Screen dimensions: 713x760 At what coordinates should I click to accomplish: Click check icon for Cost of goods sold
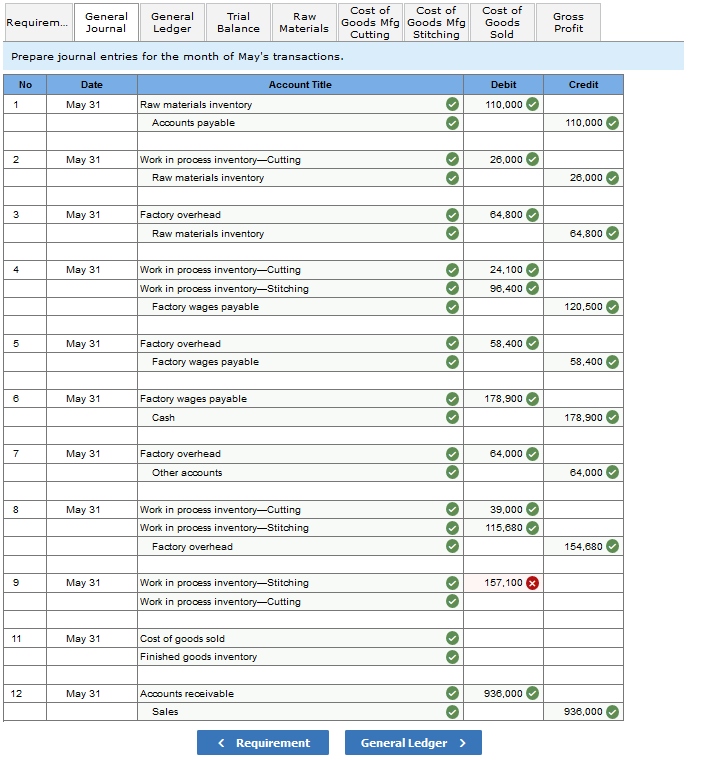click(x=452, y=638)
